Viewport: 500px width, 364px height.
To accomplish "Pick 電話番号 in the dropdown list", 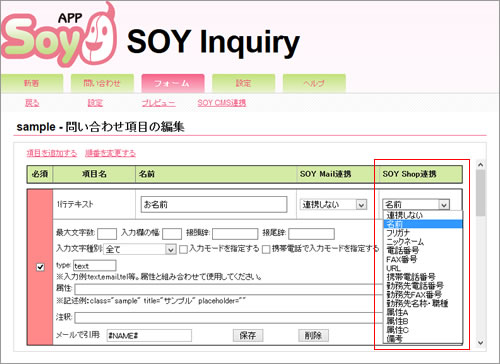I will click(x=423, y=250).
